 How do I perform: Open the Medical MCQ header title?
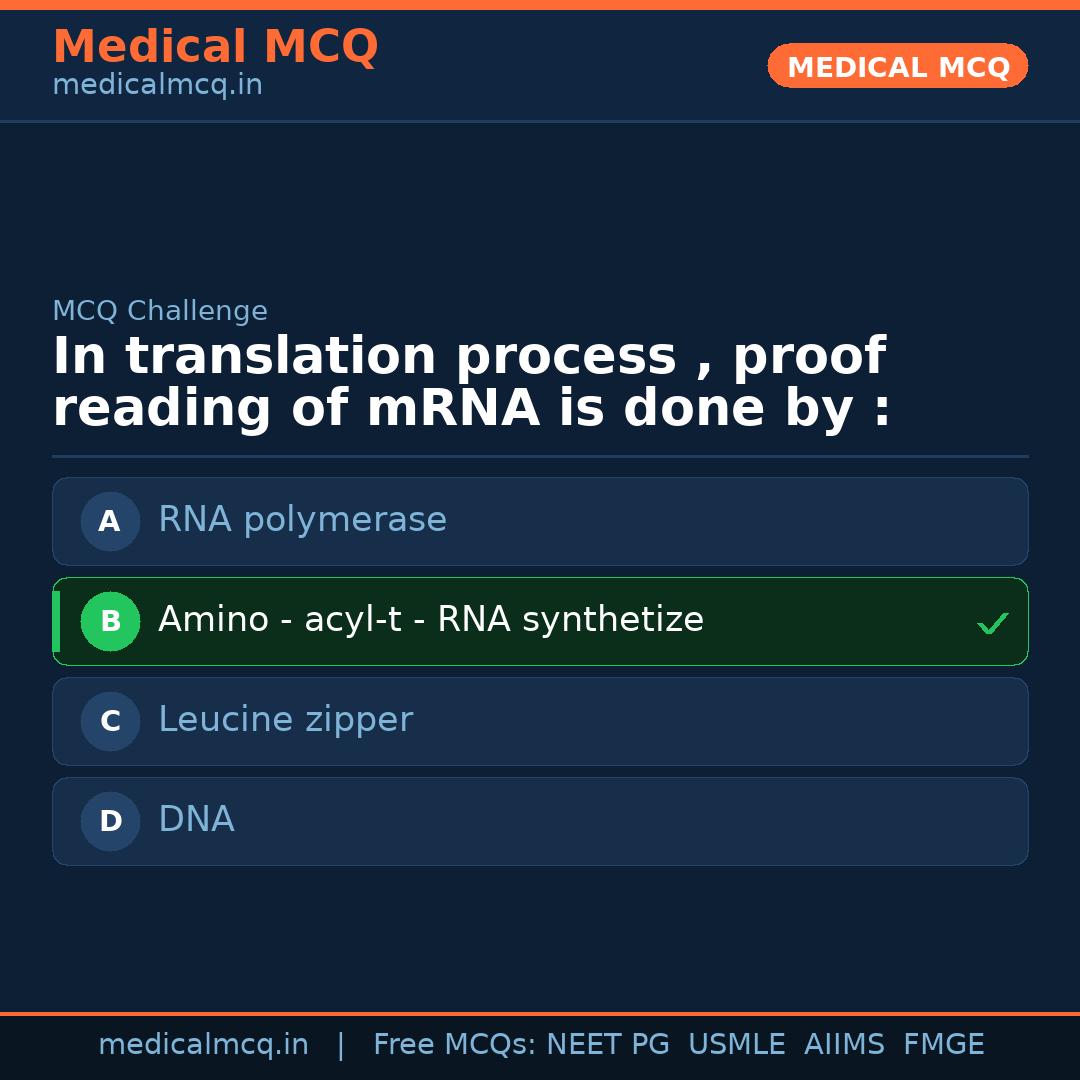pos(215,46)
